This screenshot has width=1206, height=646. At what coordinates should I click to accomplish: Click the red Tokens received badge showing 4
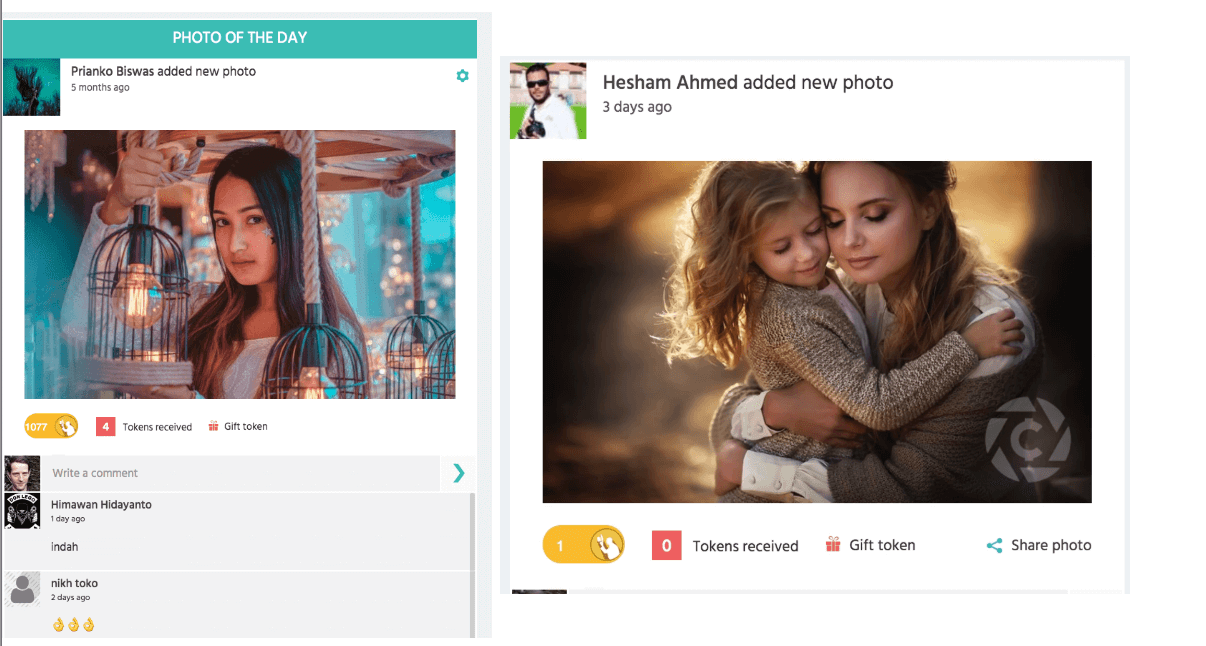[x=106, y=426]
